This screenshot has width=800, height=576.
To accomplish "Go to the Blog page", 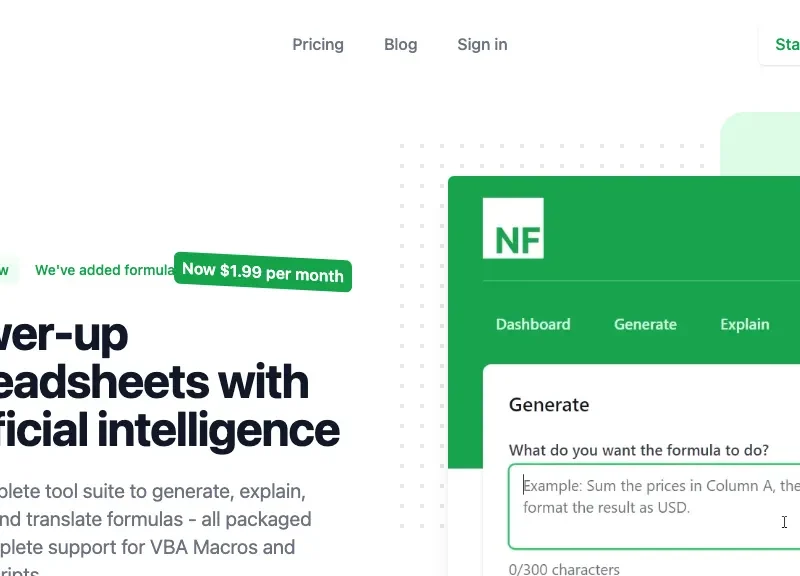I will coord(400,44).
